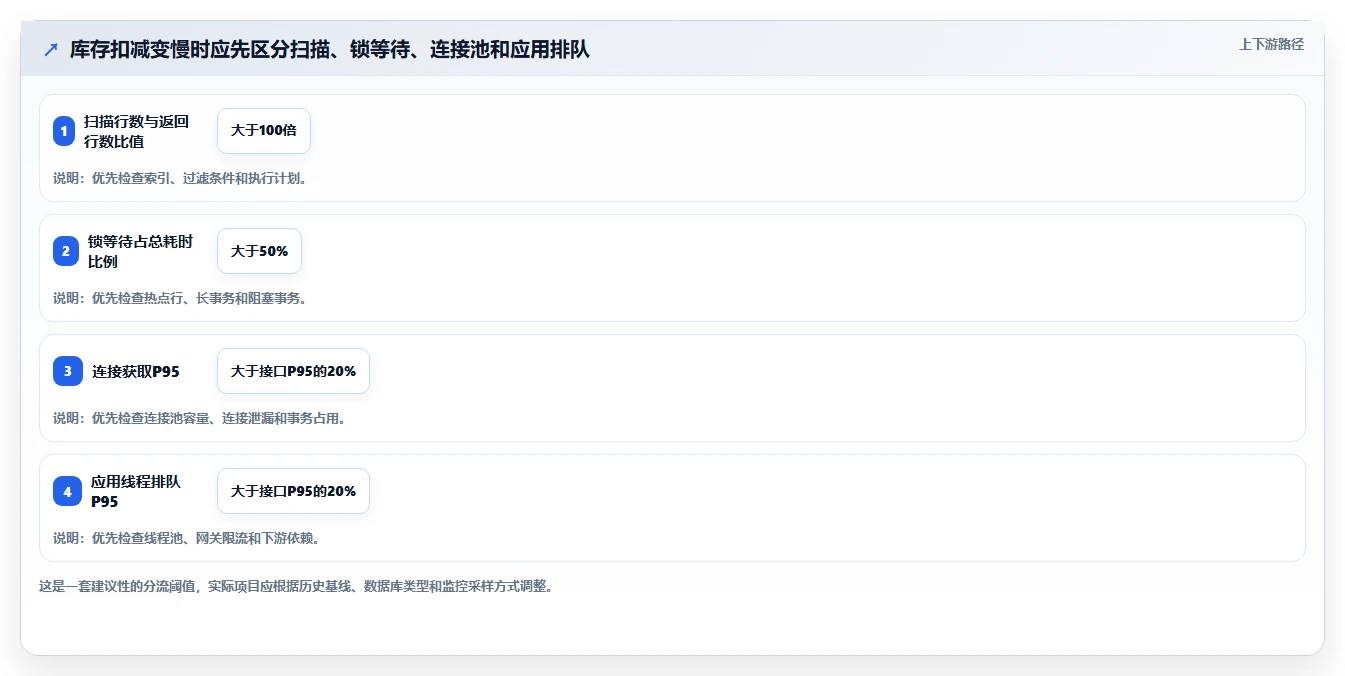Click the 锁等待占总耗时比例 label
The image size is (1345, 676).
coord(140,251)
